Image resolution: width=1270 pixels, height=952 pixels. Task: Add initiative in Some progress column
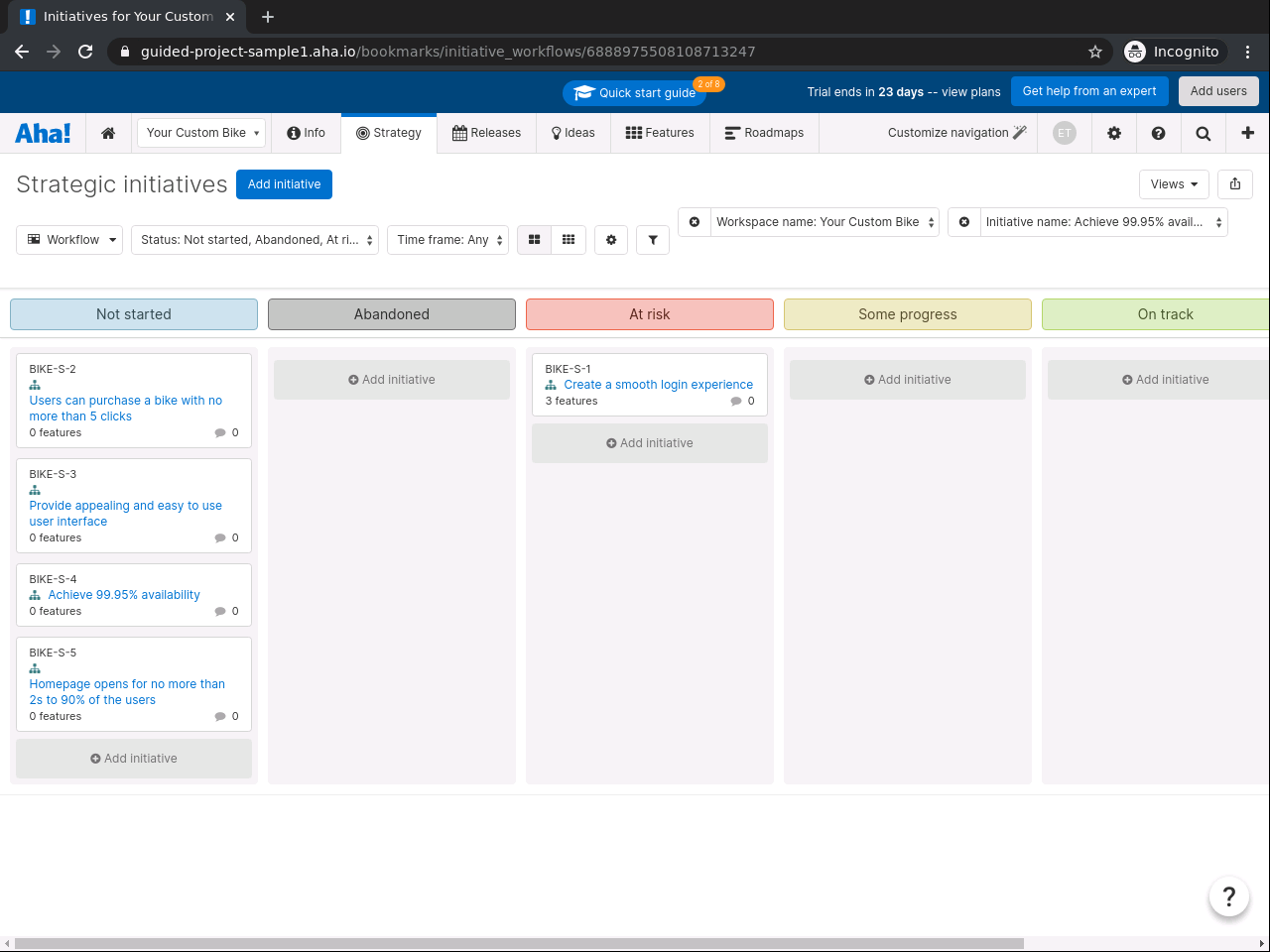coord(908,380)
